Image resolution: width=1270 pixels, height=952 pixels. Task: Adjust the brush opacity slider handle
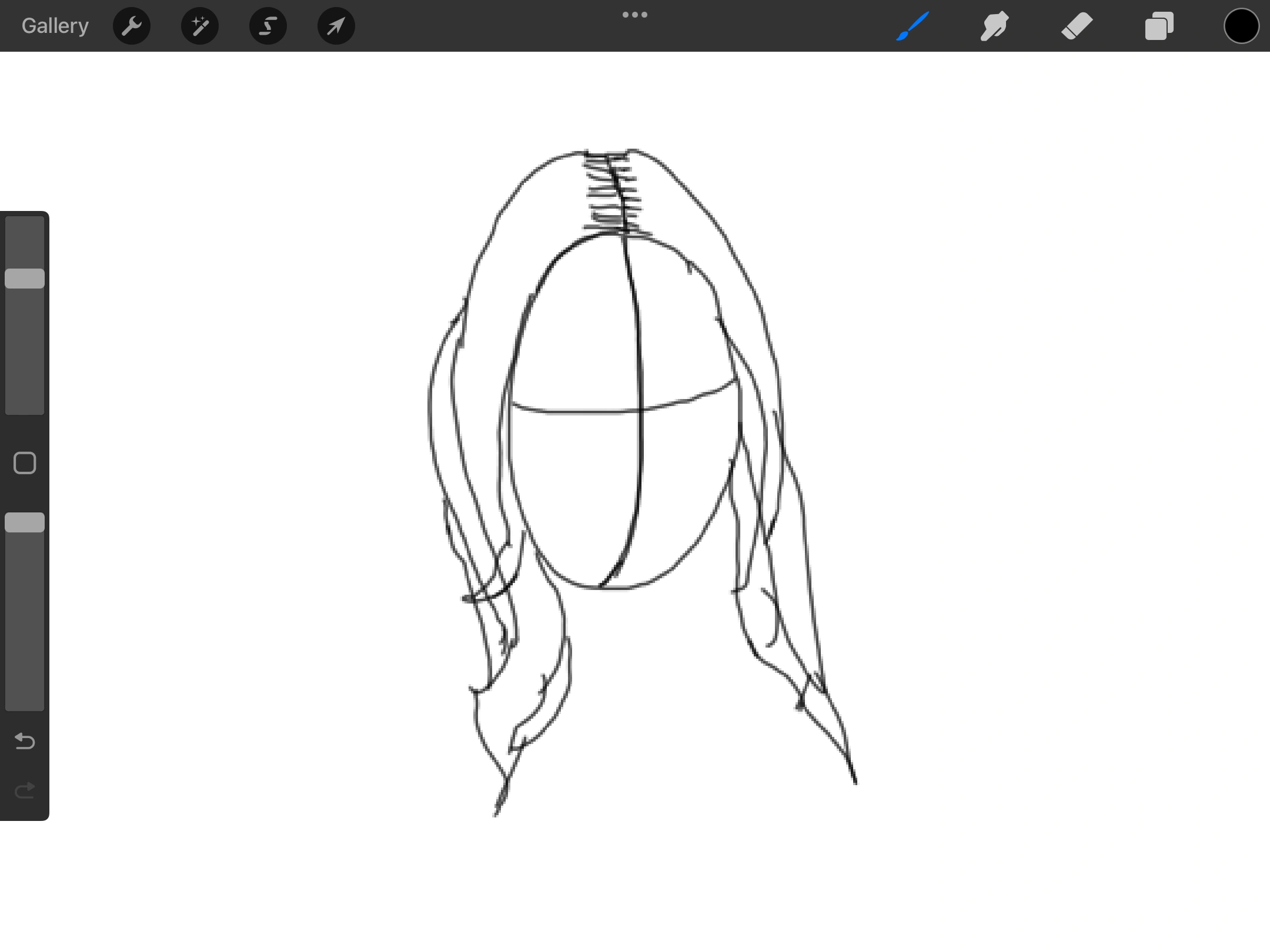(24, 522)
